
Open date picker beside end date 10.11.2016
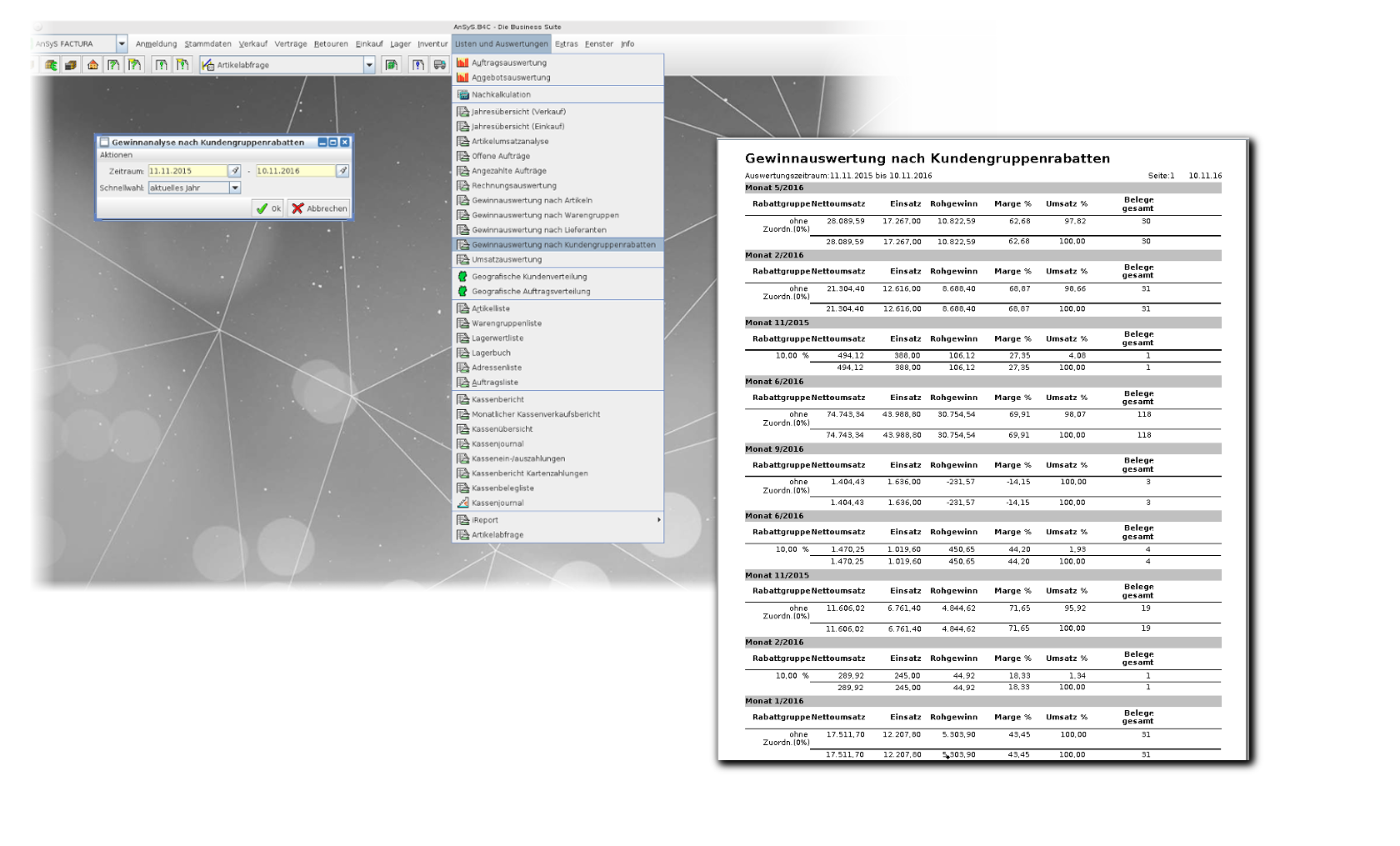(x=342, y=171)
